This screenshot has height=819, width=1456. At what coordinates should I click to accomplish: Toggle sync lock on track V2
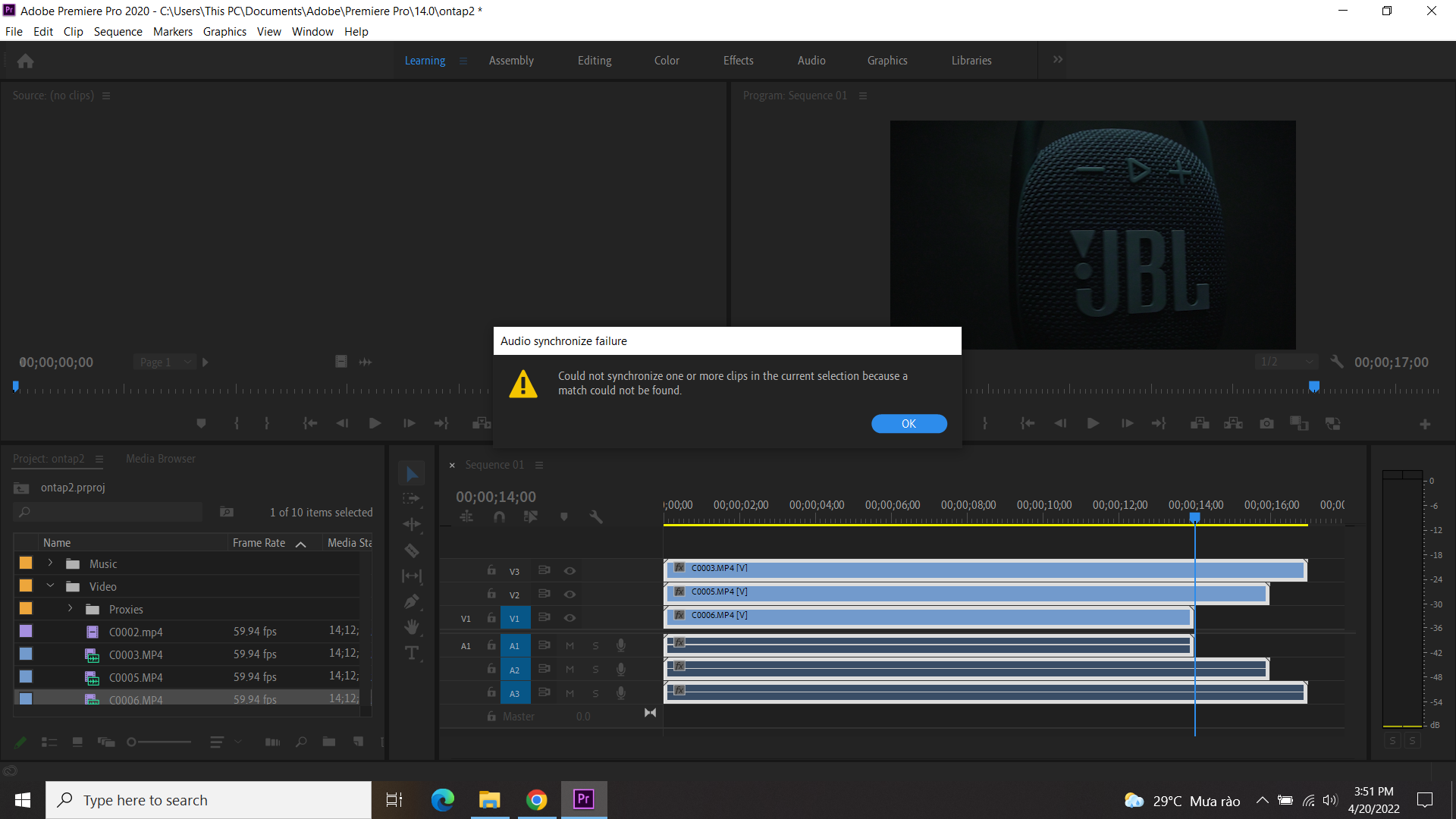[544, 594]
